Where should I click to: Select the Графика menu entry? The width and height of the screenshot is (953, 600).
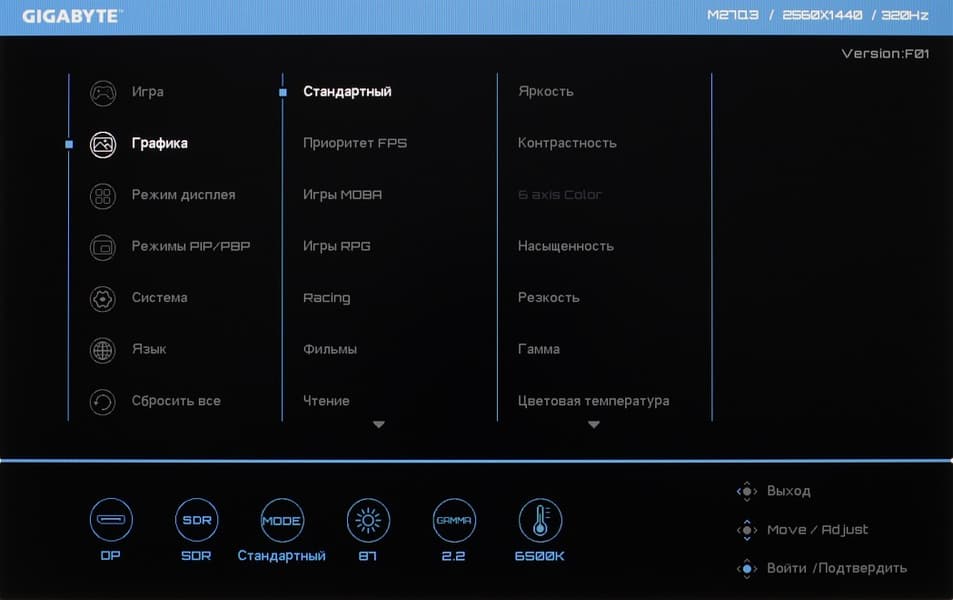click(x=160, y=143)
